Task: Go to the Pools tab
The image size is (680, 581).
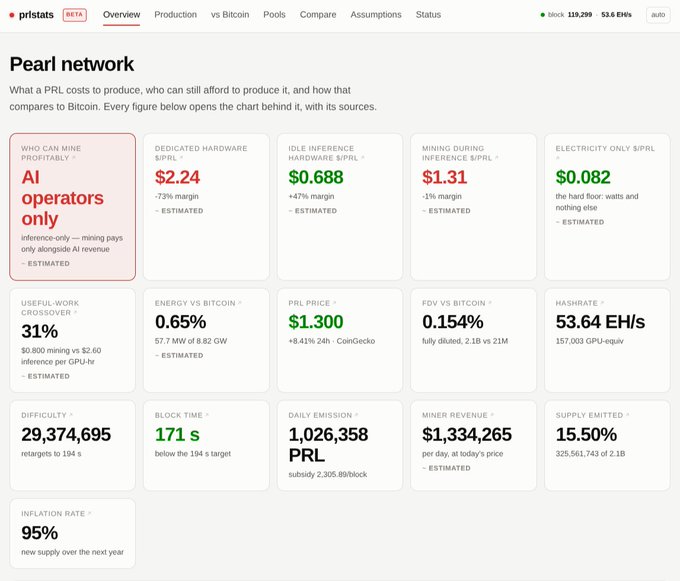Action: coord(274,15)
